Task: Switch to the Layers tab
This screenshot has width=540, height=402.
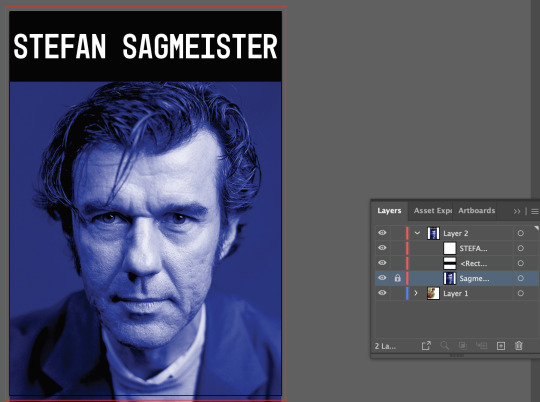Action: click(389, 210)
